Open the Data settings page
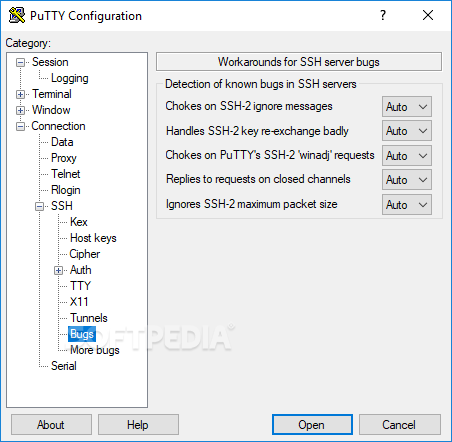This screenshot has width=452, height=442. point(62,142)
